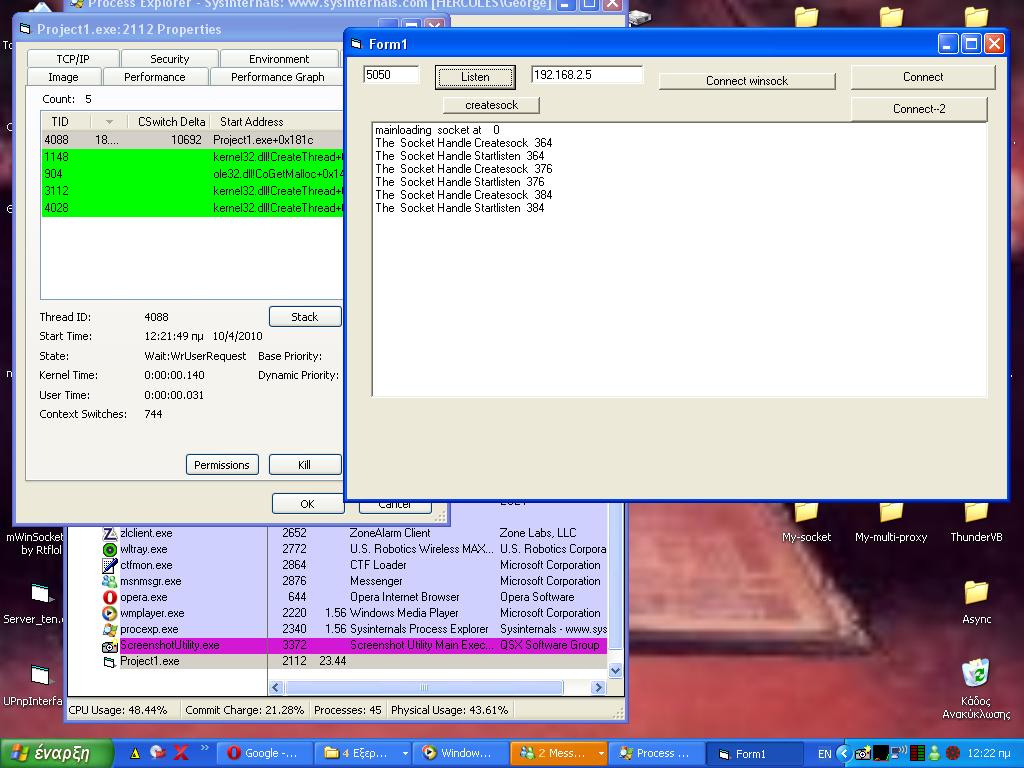
Task: Select the My-multi-proxy desktop folder
Action: point(891,522)
